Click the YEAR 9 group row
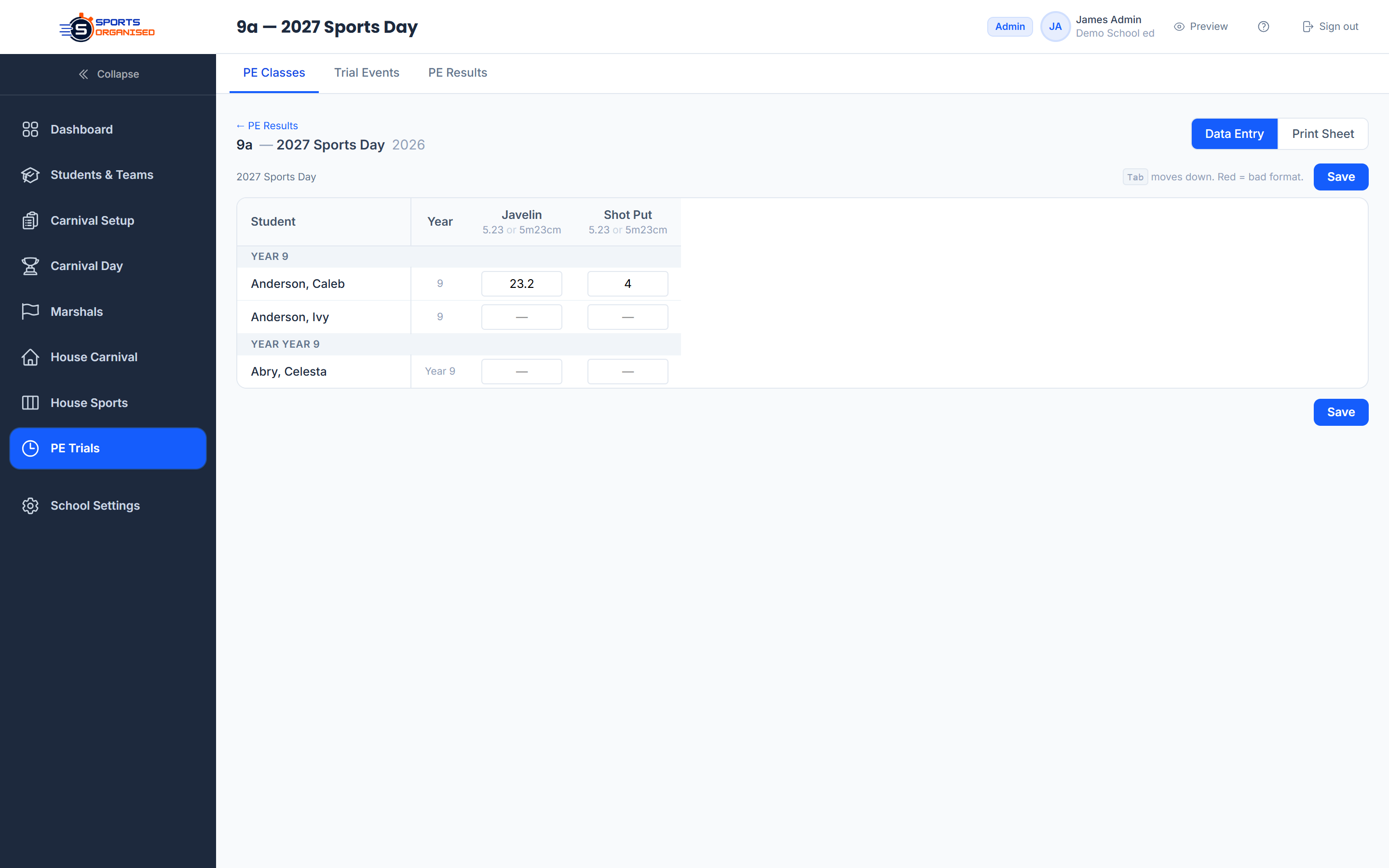The image size is (1389, 868). [x=459, y=257]
